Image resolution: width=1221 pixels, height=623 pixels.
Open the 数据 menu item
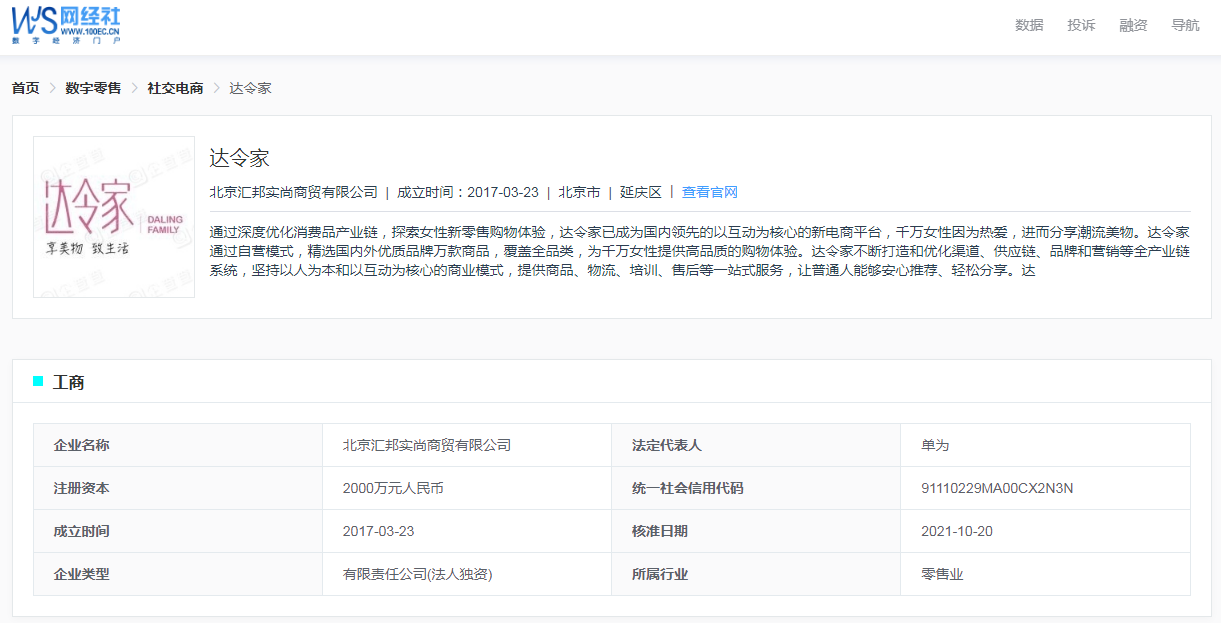(1029, 25)
